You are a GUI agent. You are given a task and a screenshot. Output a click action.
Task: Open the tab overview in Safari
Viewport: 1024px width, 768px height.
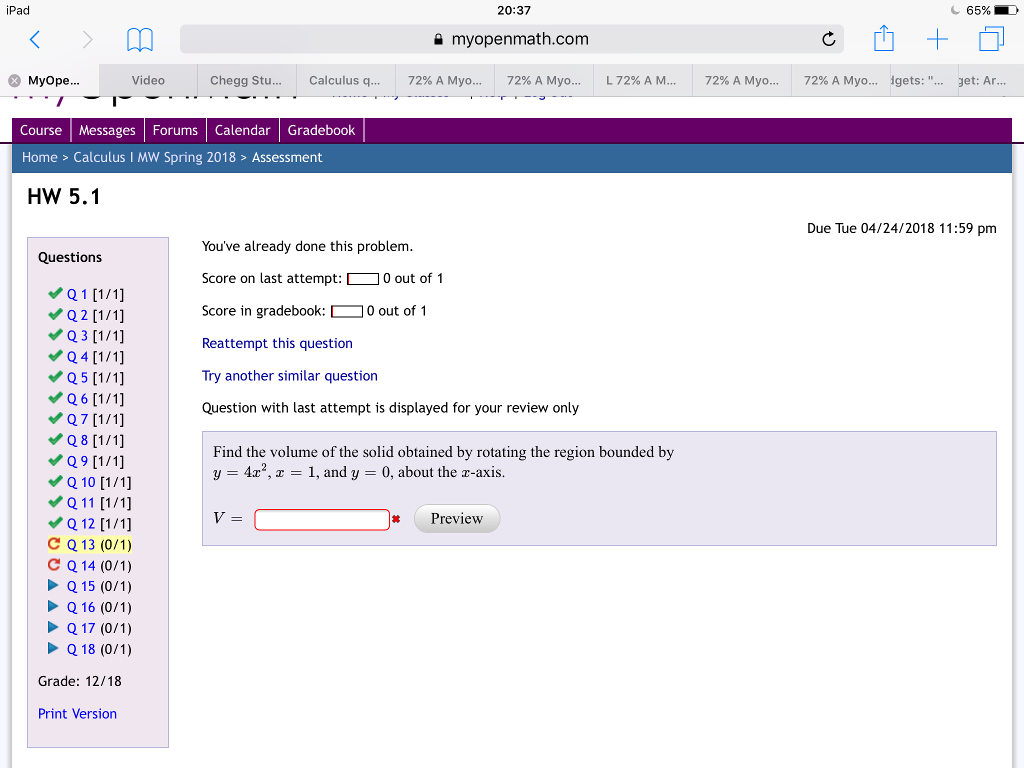coord(991,39)
